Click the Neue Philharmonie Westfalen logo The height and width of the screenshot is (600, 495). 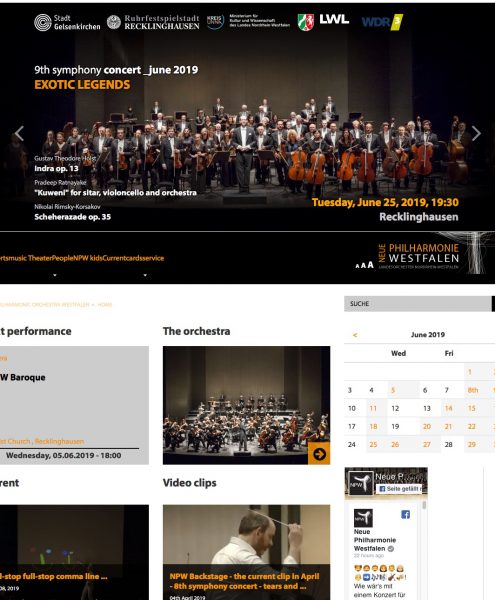(418, 256)
